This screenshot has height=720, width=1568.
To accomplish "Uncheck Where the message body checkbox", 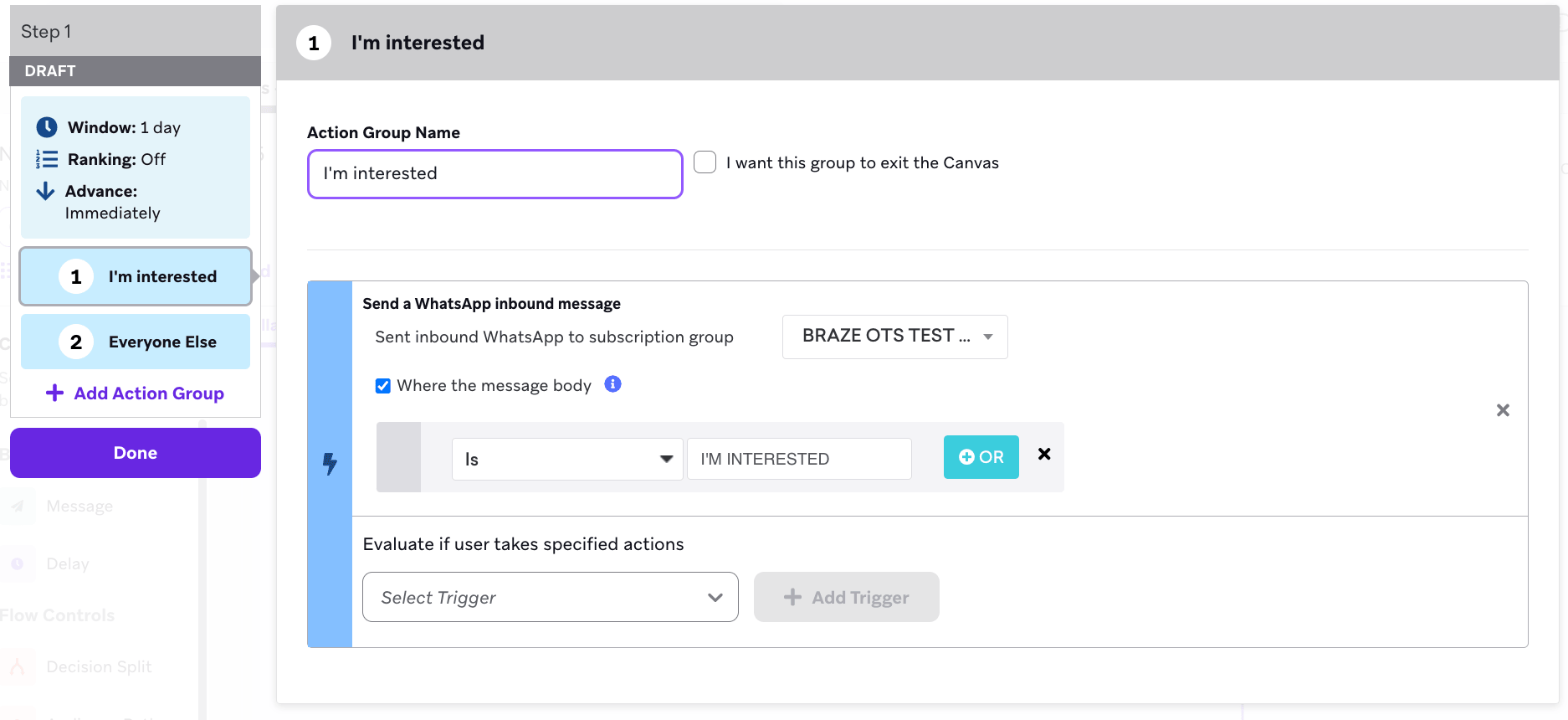I will pos(383,386).
